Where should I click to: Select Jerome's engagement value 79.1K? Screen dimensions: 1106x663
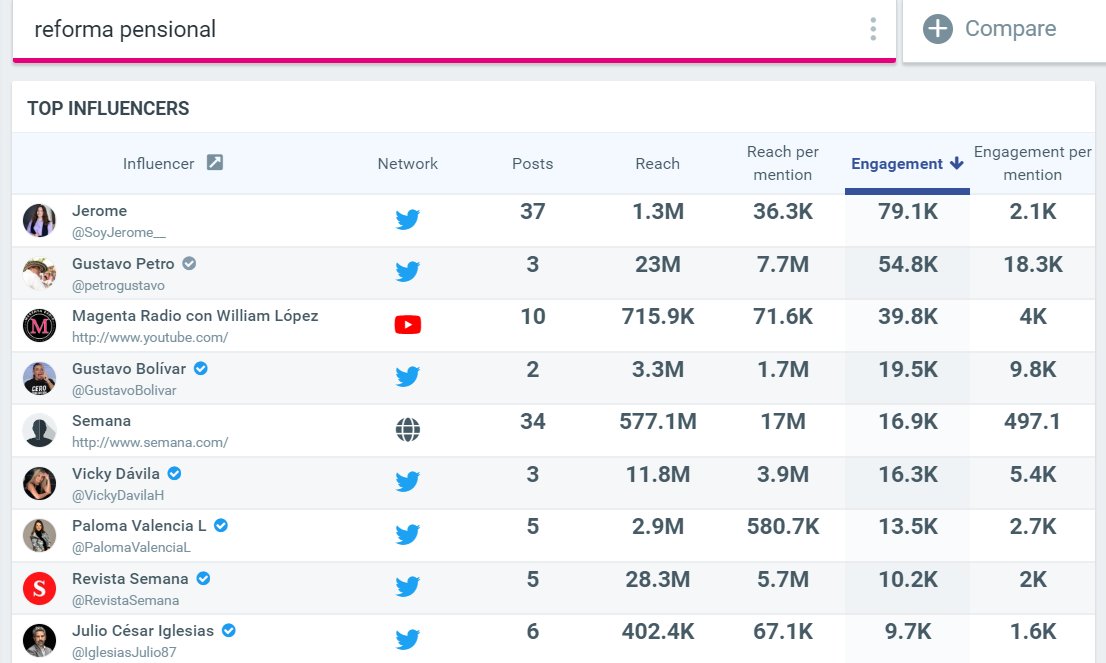(908, 212)
